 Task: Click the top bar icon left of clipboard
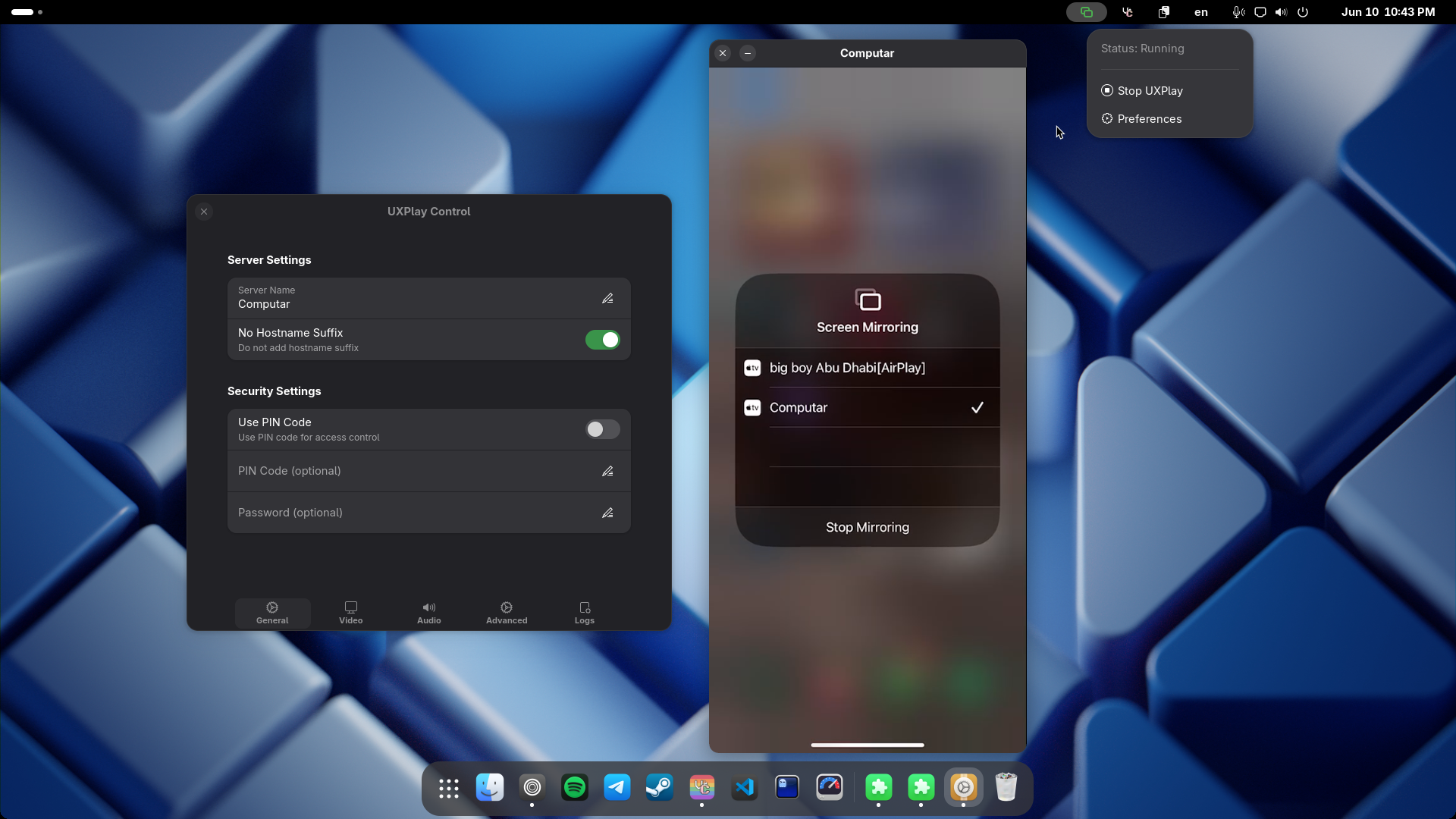click(x=1128, y=12)
